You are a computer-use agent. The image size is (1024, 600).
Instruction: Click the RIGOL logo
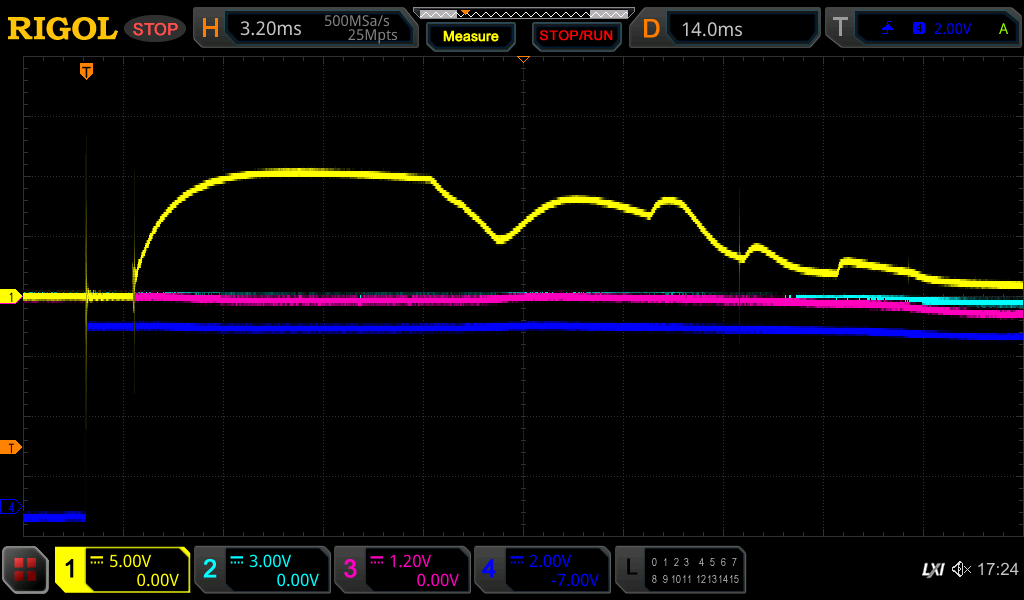(62, 29)
